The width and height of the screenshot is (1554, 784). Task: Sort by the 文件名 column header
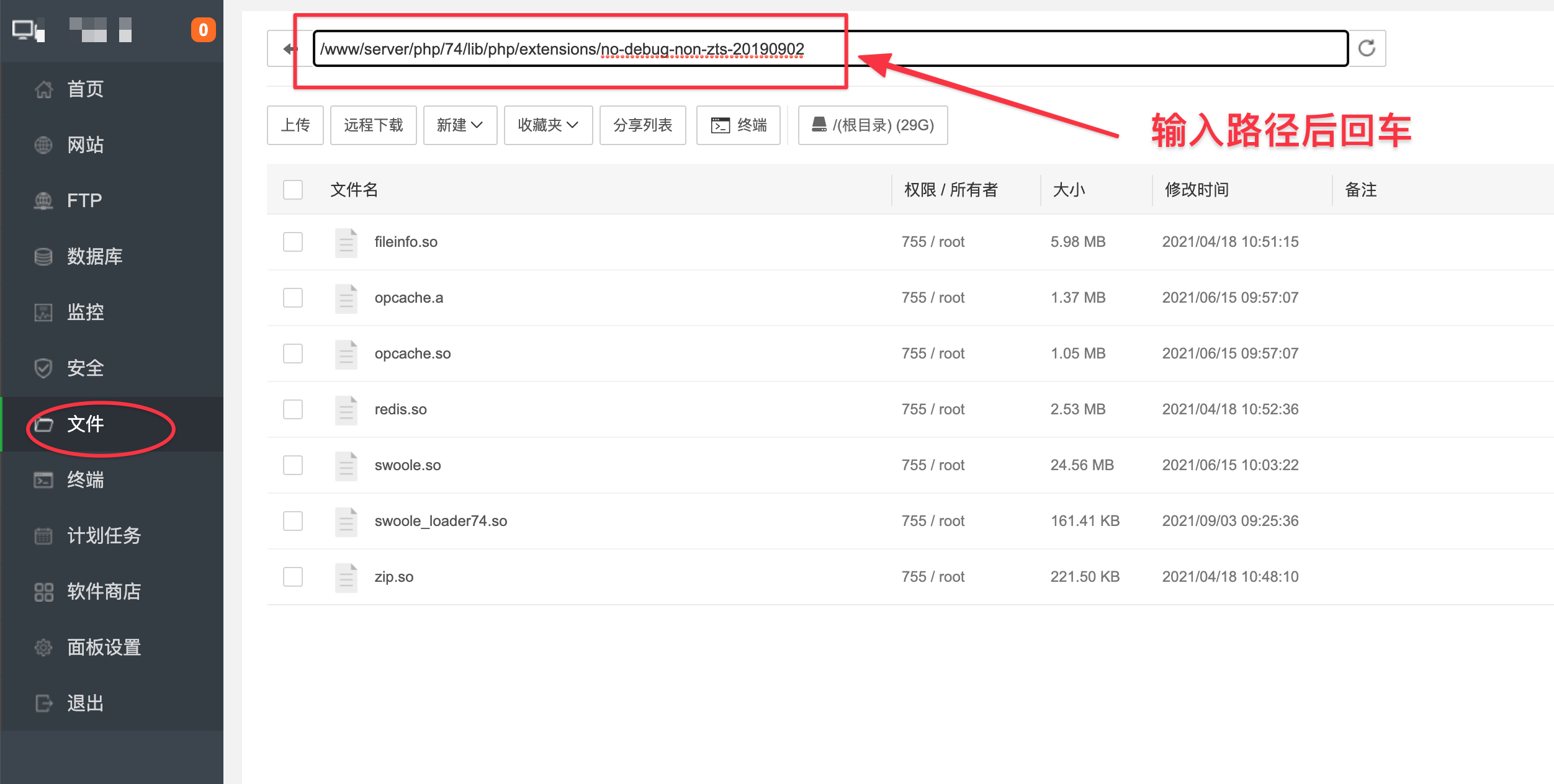[354, 190]
